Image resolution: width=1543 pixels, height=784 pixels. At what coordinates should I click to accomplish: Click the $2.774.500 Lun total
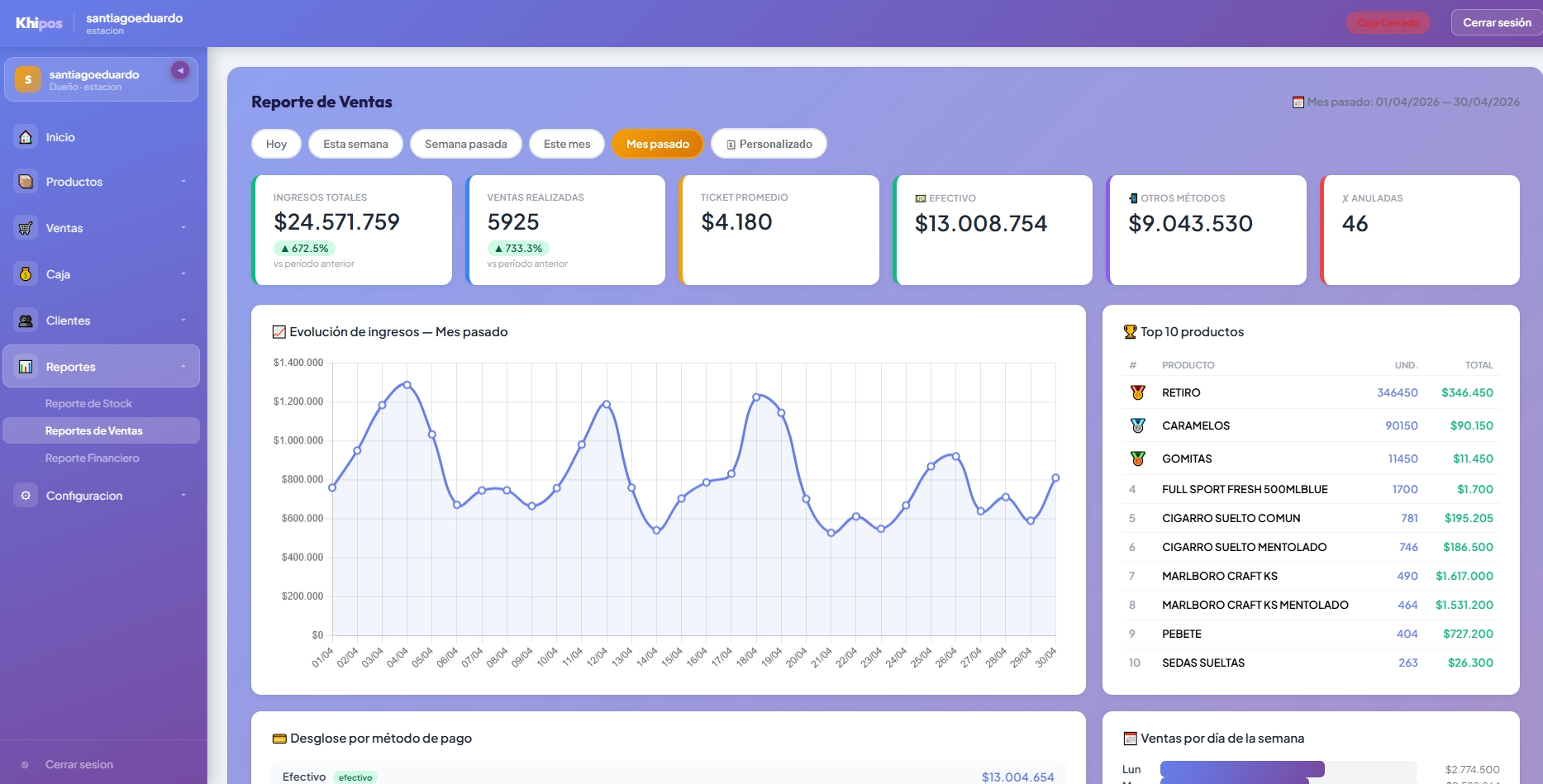click(x=1472, y=769)
